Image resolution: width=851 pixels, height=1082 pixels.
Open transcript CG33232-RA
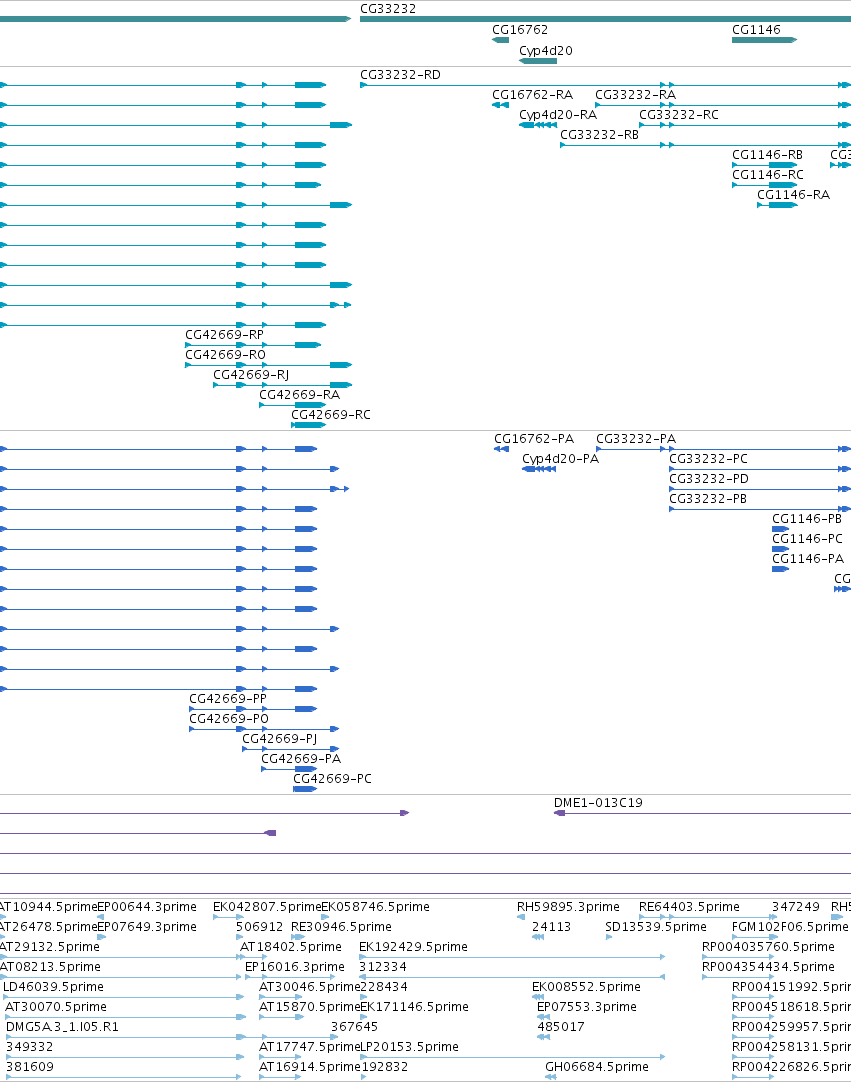pyautogui.click(x=635, y=95)
